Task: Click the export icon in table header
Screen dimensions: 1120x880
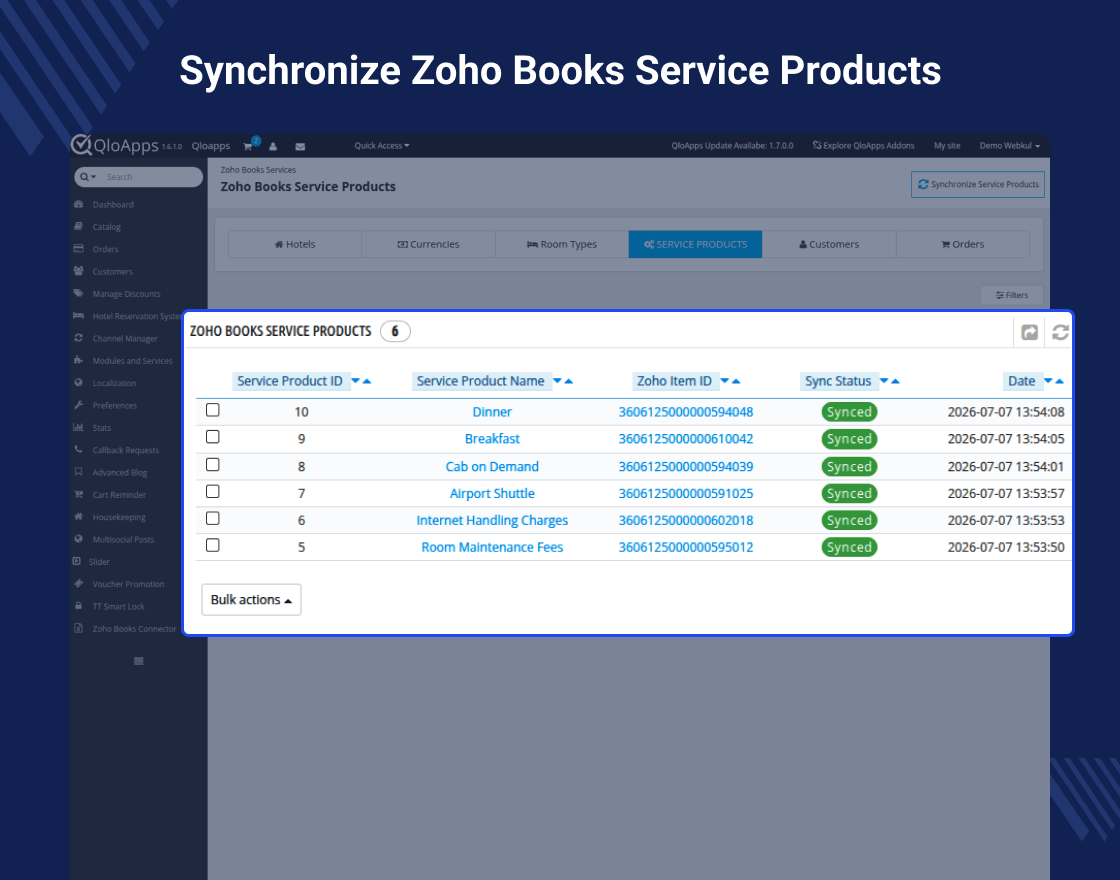Action: click(1029, 332)
